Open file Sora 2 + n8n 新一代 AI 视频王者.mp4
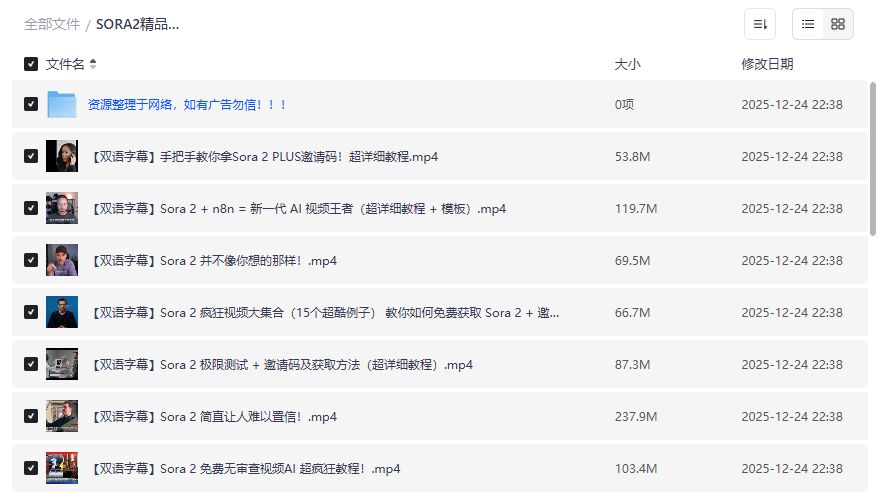This screenshot has height=495, width=878. click(x=298, y=208)
